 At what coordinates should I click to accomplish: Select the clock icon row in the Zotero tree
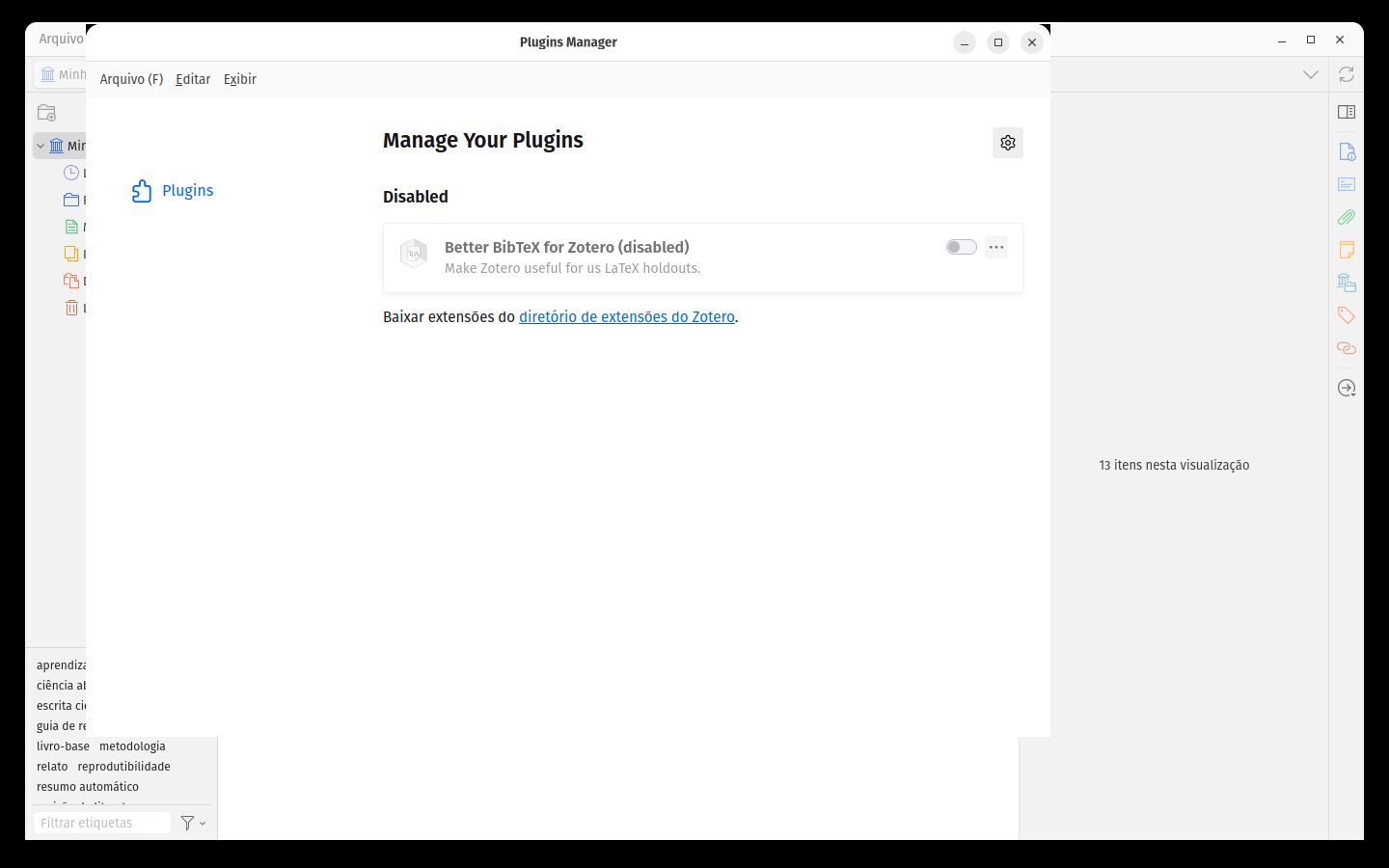pos(71,173)
